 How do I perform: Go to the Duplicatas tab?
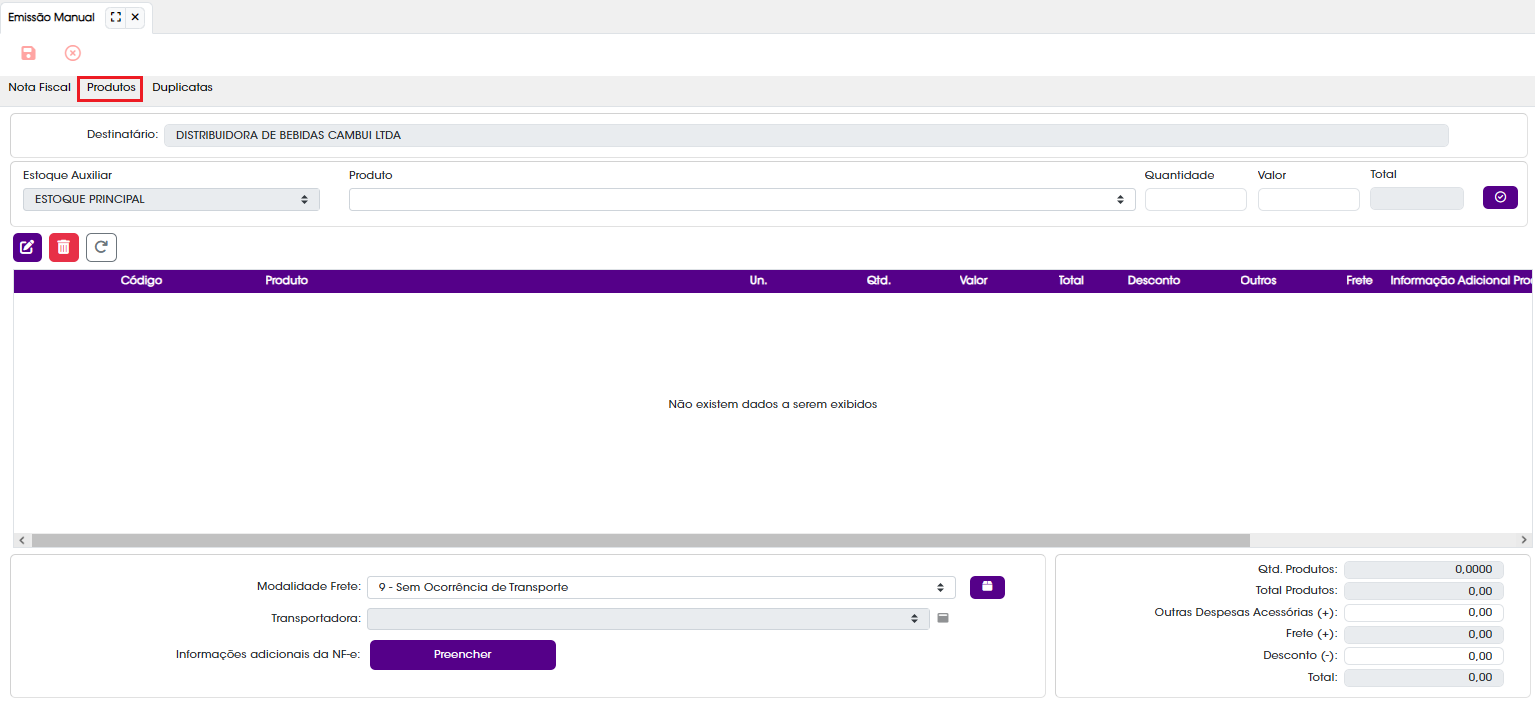pos(182,87)
